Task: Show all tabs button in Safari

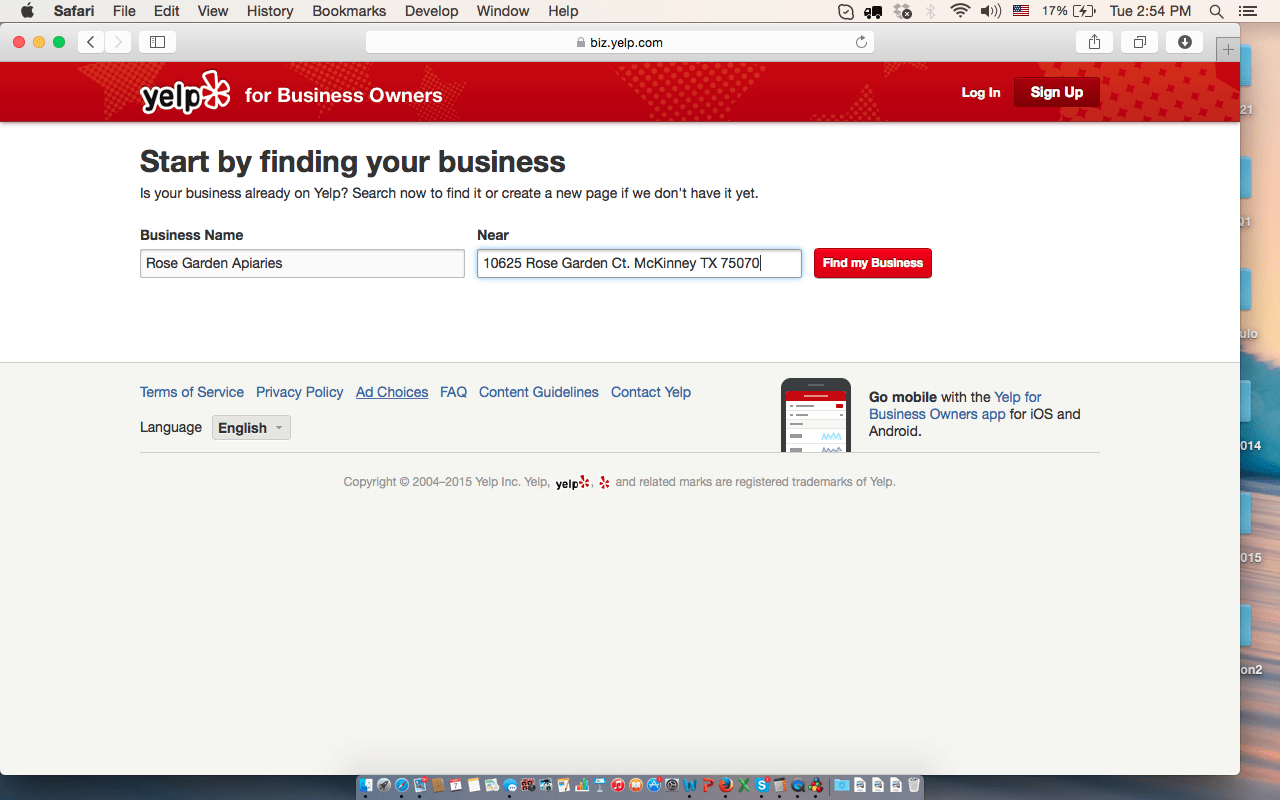Action: (x=1139, y=42)
